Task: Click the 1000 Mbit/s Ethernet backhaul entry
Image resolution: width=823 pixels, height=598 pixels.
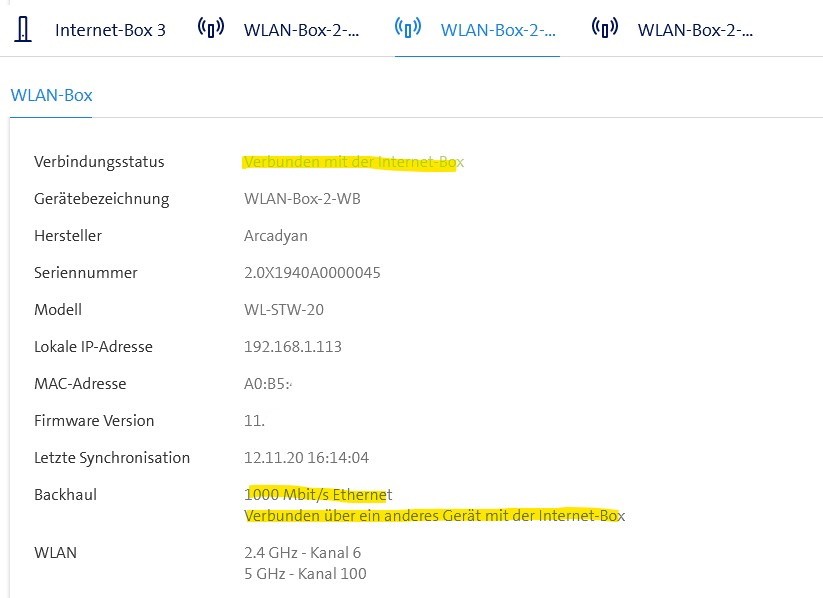Action: coord(316,494)
